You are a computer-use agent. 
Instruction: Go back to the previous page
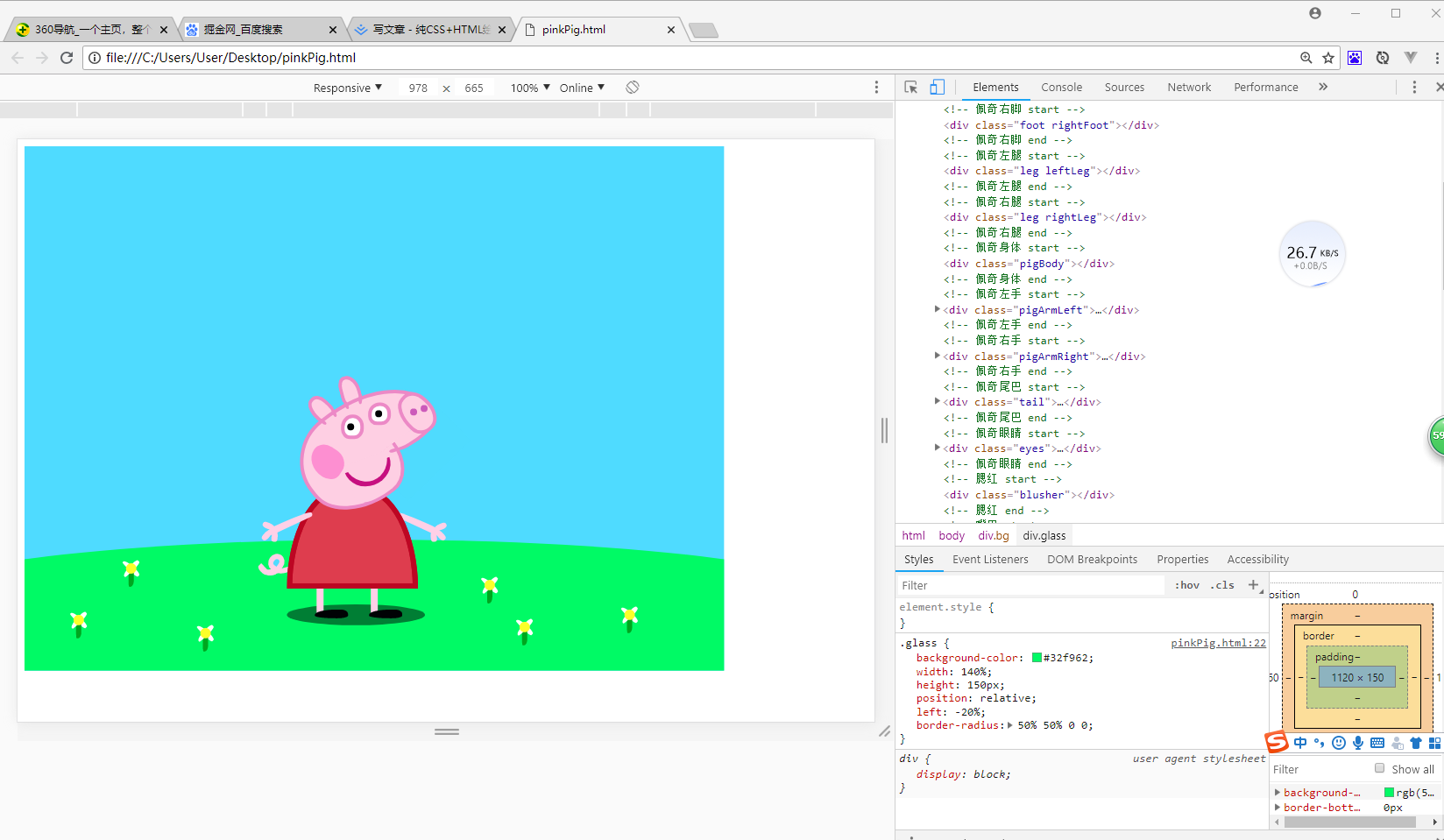(18, 58)
